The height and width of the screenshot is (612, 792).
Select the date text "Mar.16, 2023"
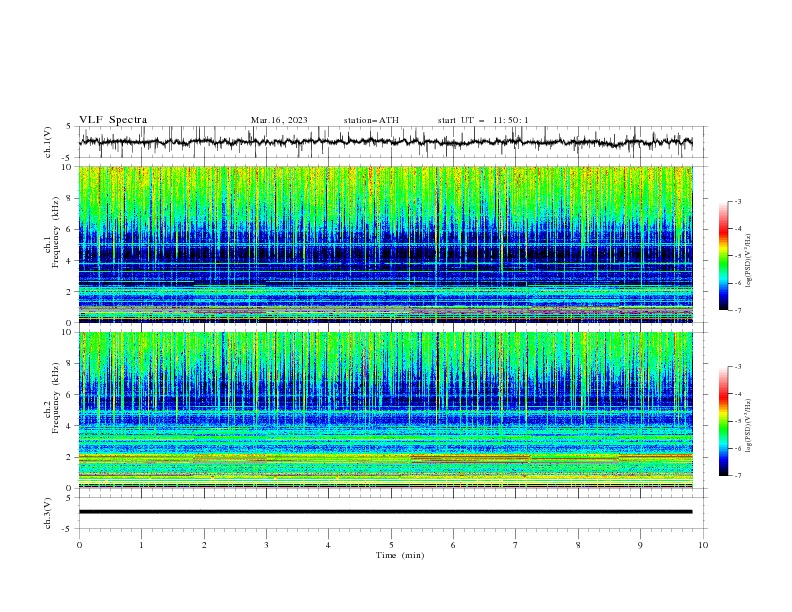coord(279,120)
